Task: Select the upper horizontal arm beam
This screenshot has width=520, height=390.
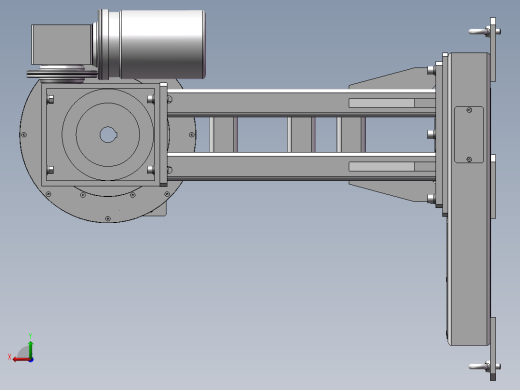Action: point(301,103)
